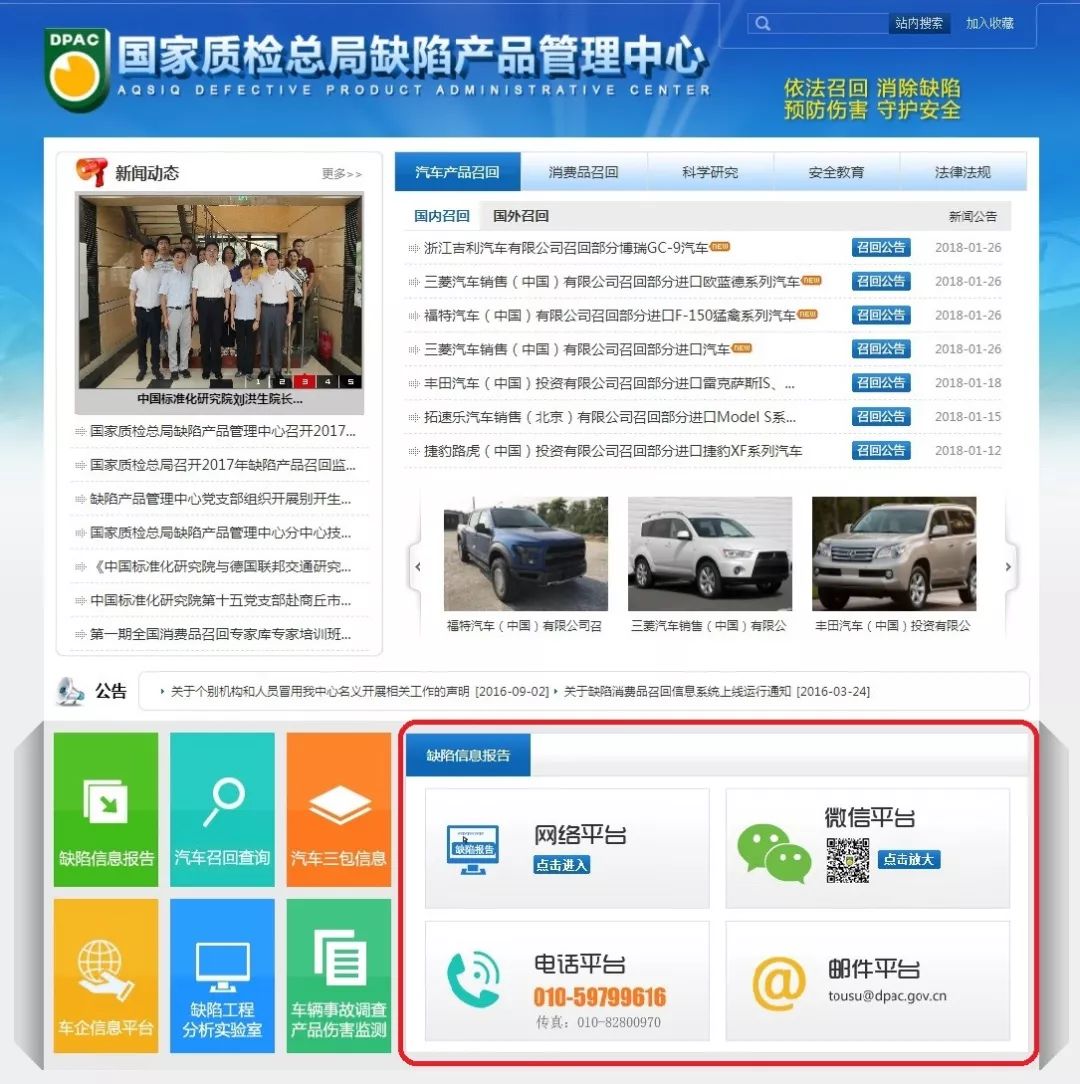1080x1084 pixels.
Task: Open the blue Ford pickup thumbnail
Action: coord(526,554)
